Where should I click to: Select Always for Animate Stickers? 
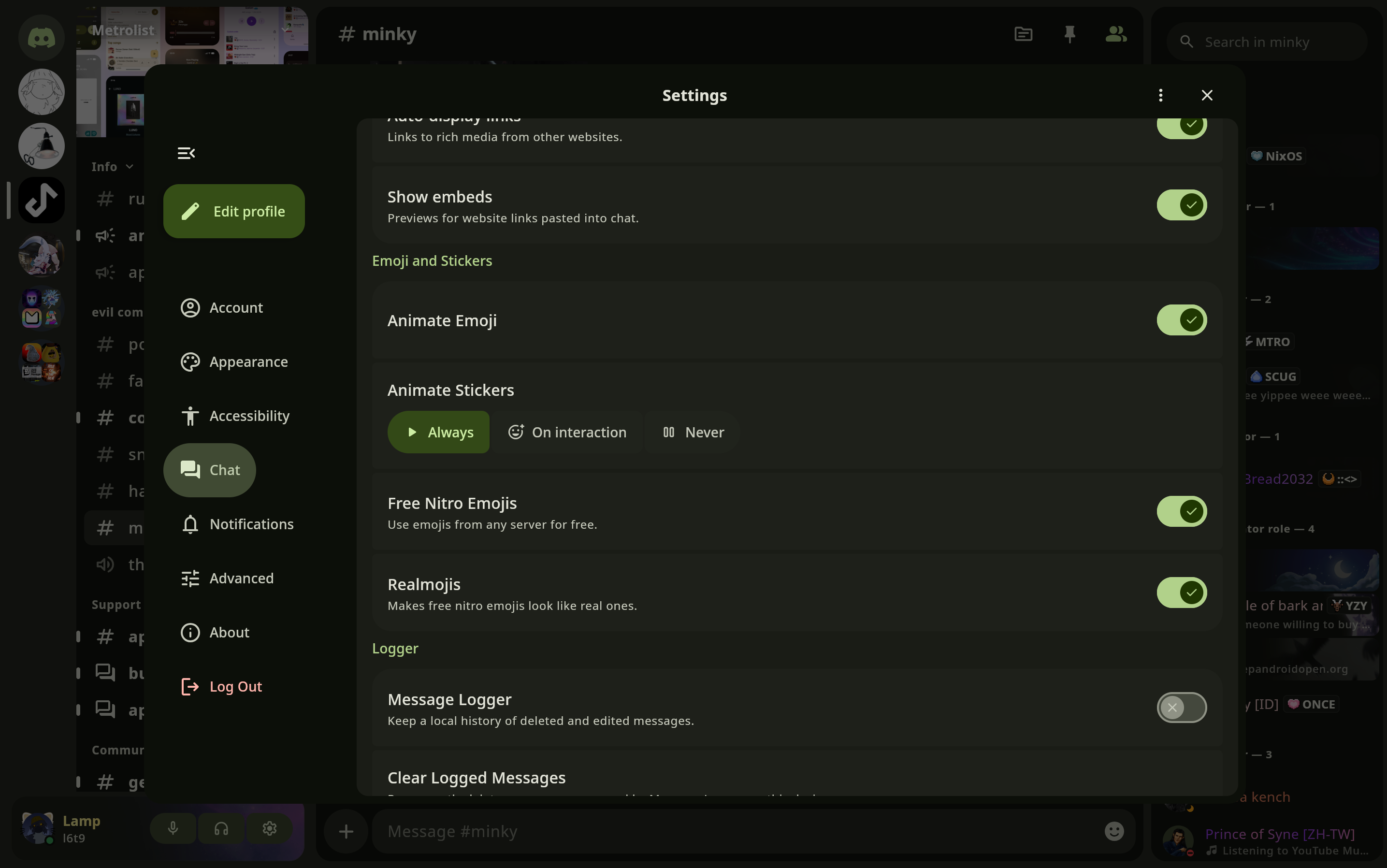(x=439, y=432)
